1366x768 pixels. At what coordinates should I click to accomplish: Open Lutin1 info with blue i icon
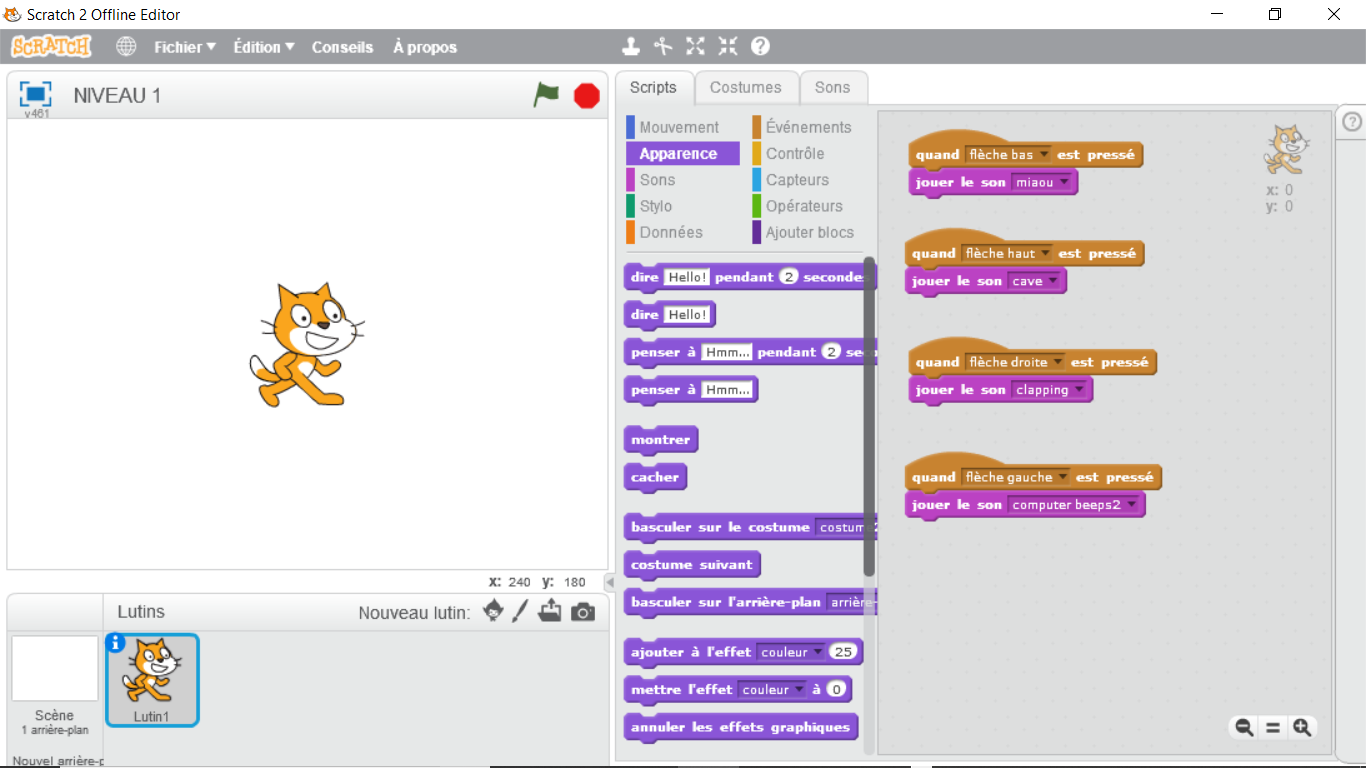(114, 644)
